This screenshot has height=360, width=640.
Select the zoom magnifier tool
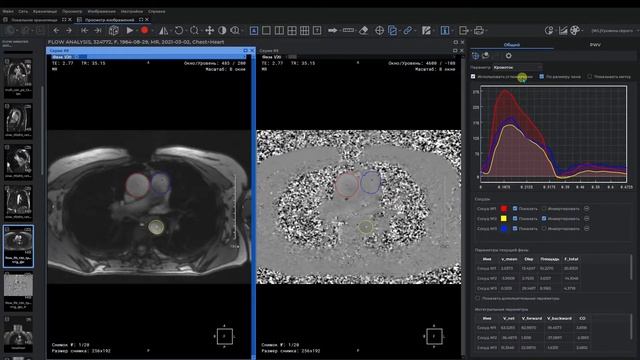194,31
